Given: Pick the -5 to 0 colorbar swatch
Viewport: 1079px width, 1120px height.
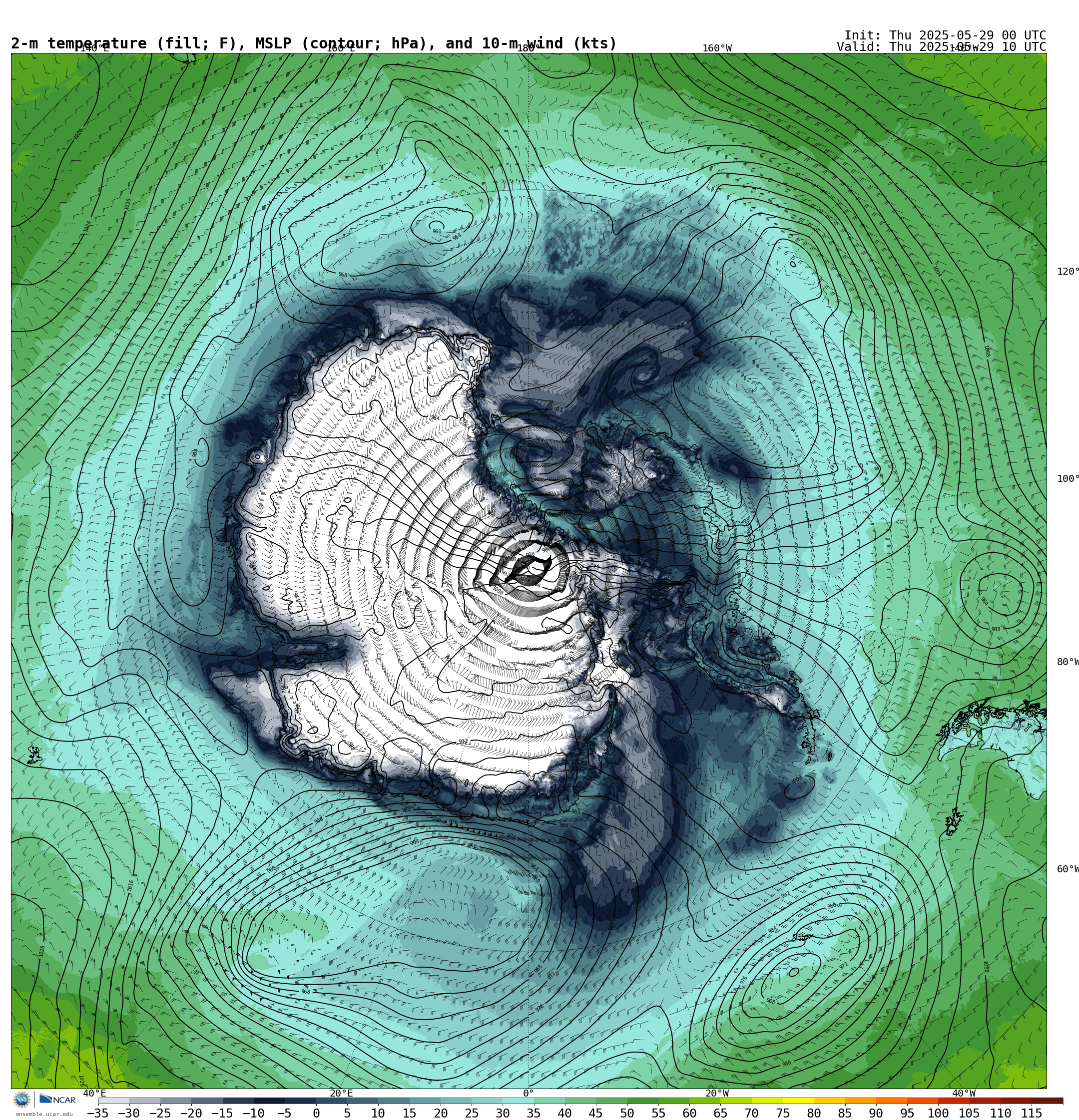Looking at the screenshot, I should [300, 1101].
